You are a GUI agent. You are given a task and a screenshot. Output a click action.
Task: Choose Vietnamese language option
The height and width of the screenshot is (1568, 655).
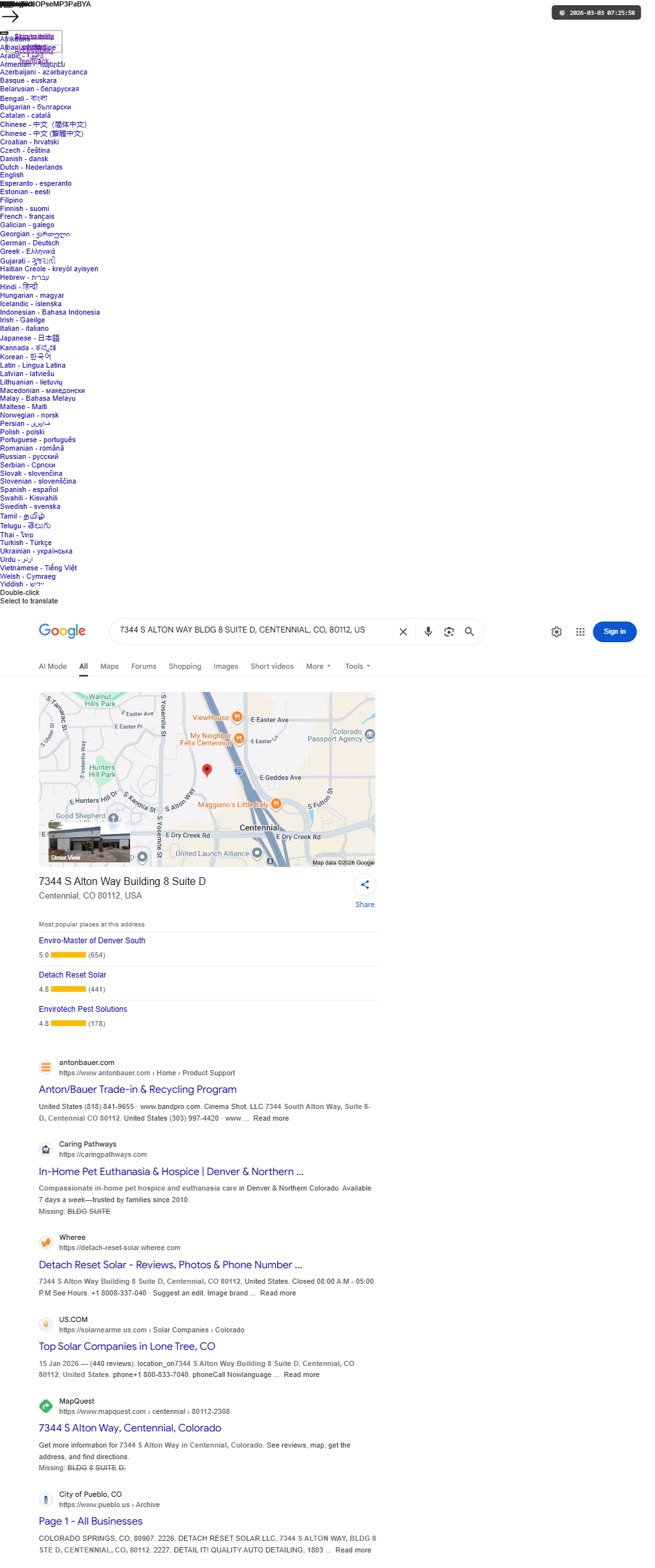(x=38, y=568)
